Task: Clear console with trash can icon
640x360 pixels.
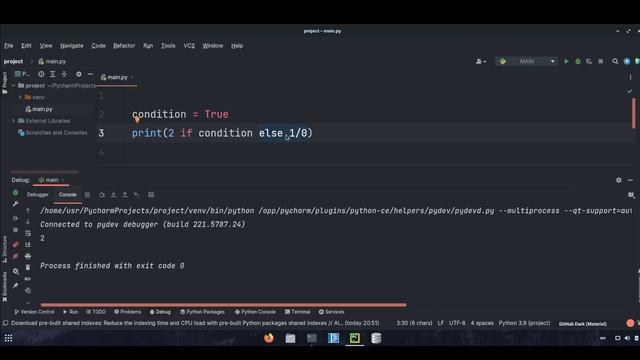Action: point(28,267)
